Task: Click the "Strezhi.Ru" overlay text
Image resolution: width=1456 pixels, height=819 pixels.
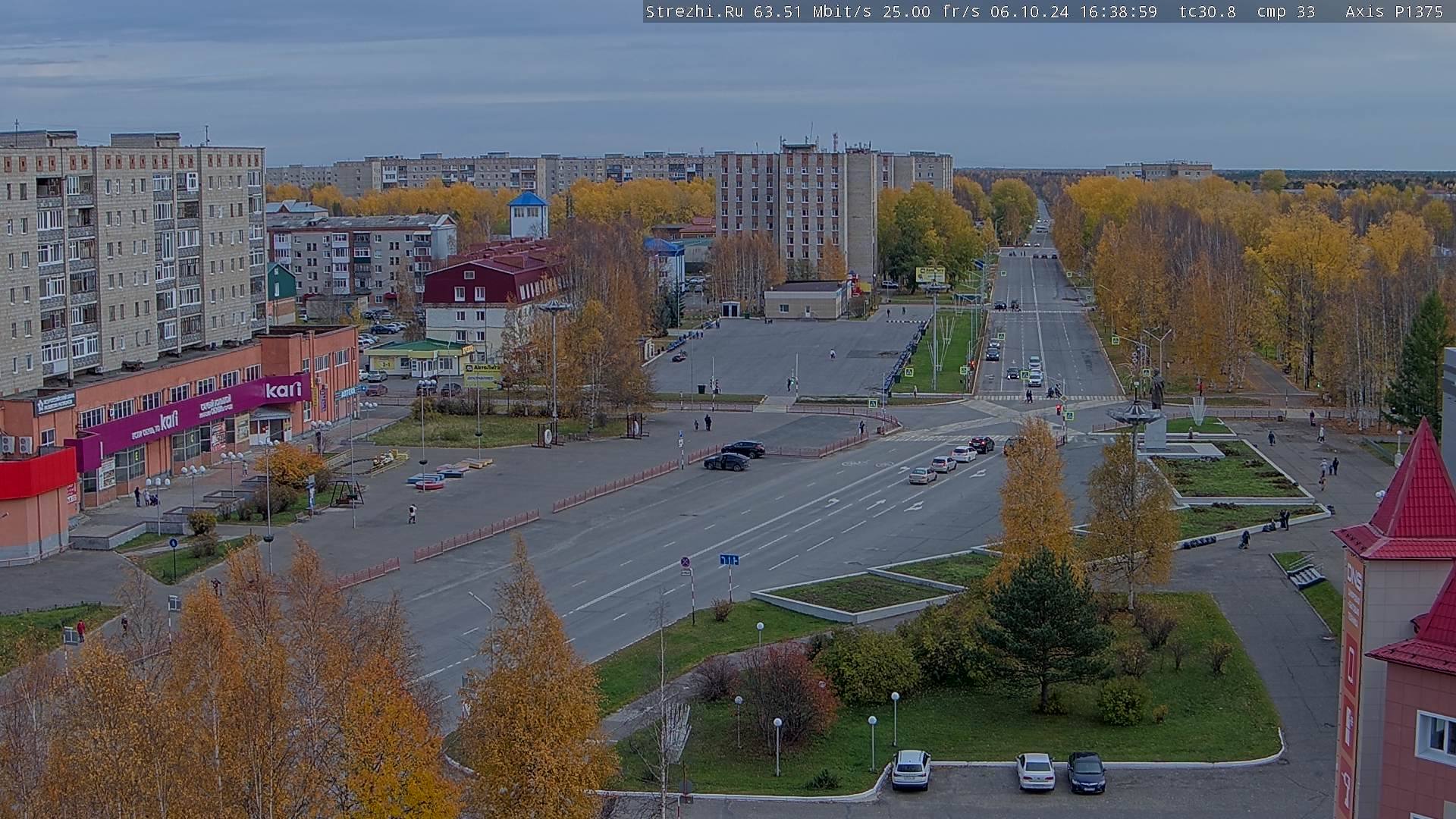Action: [x=695, y=11]
